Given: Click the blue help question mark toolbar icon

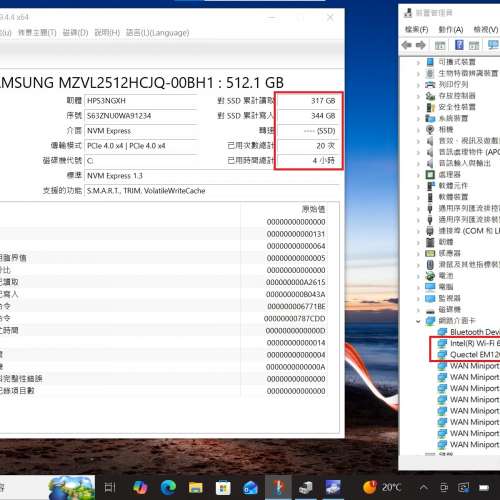Looking at the screenshot, I should (459, 45).
